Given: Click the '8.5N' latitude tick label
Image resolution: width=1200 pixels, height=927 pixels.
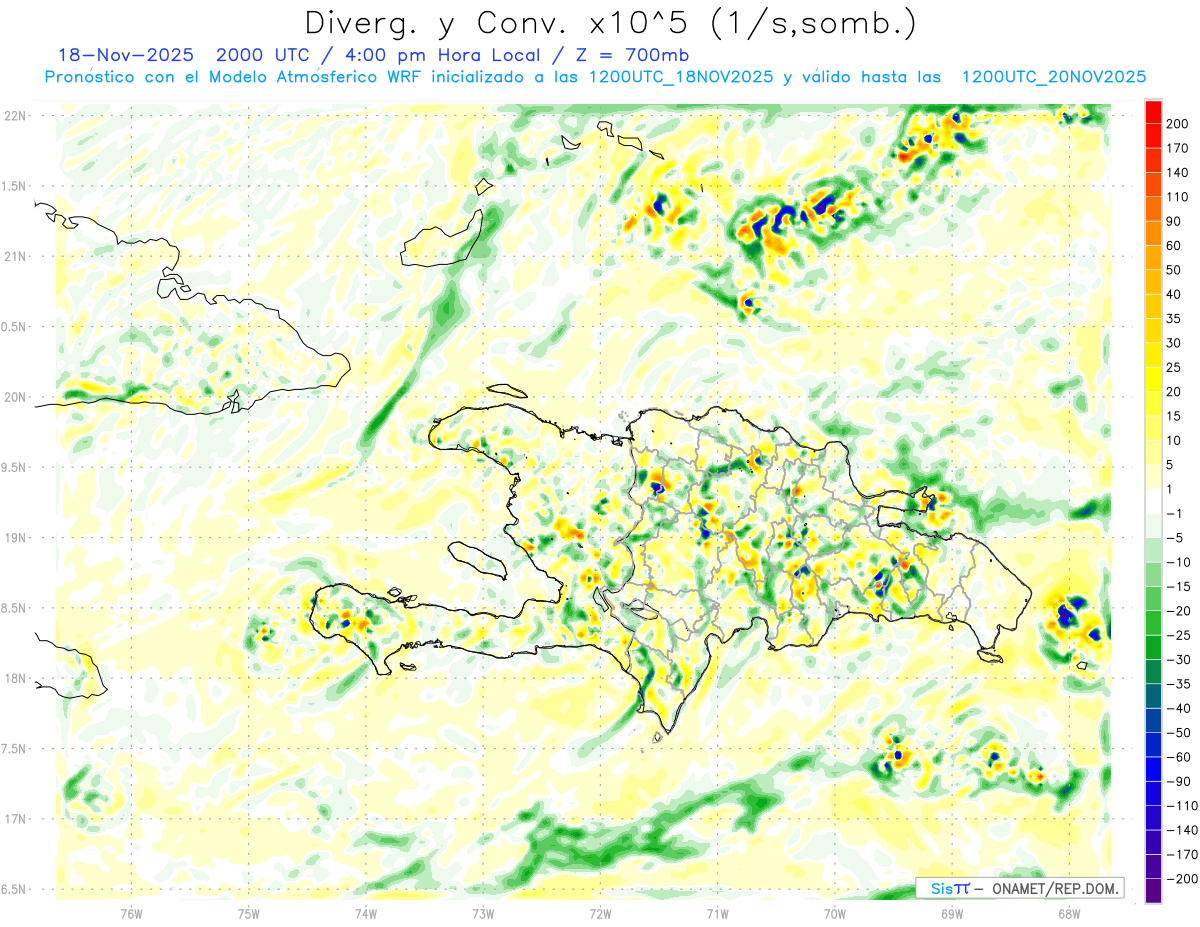Looking at the screenshot, I should tap(15, 608).
